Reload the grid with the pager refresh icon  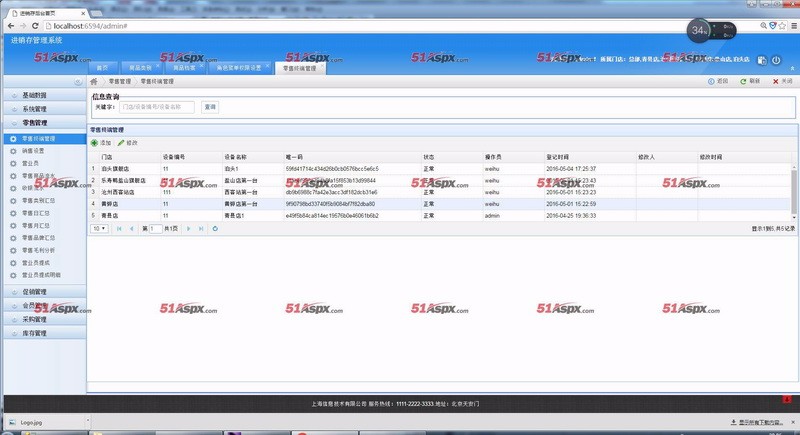[215, 228]
